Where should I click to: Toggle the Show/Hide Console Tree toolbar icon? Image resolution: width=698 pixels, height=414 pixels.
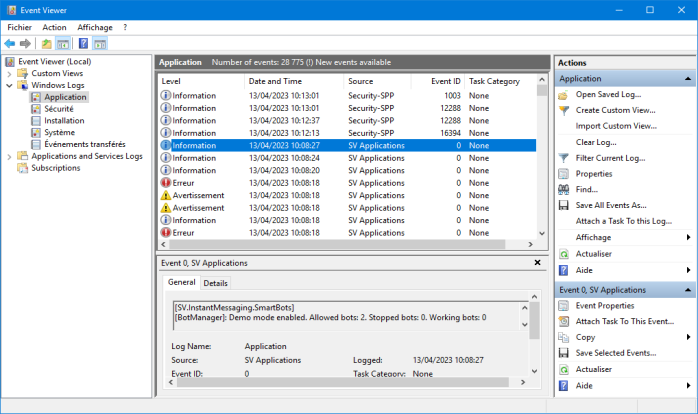coord(63,44)
